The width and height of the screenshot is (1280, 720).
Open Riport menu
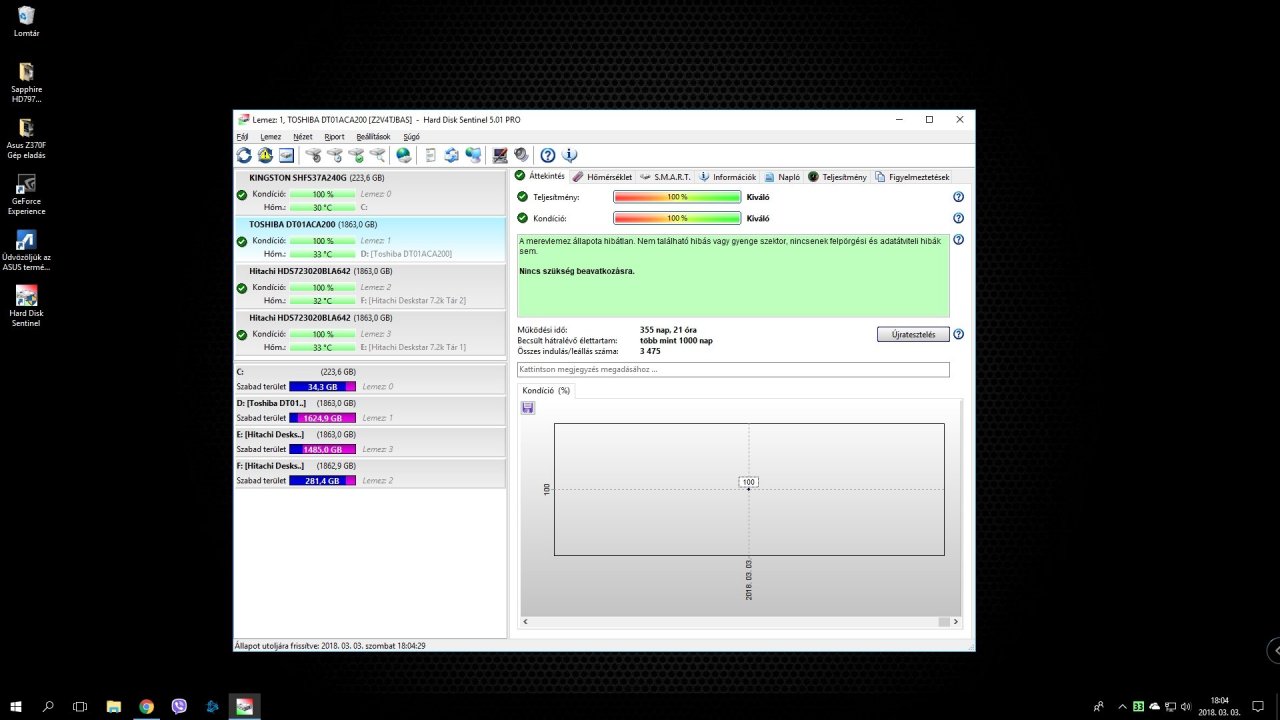click(x=334, y=136)
